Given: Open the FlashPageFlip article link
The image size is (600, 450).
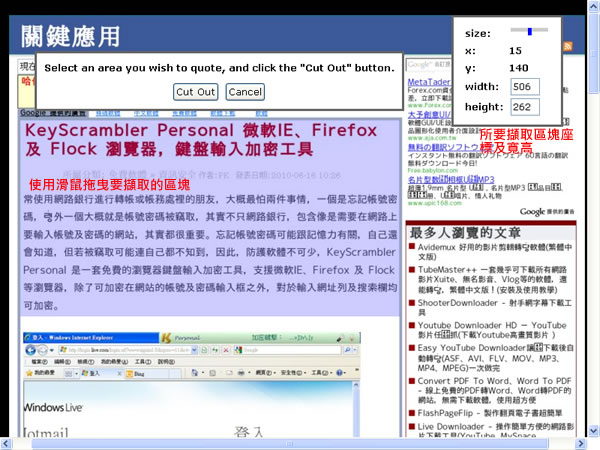Looking at the screenshot, I should [x=490, y=413].
